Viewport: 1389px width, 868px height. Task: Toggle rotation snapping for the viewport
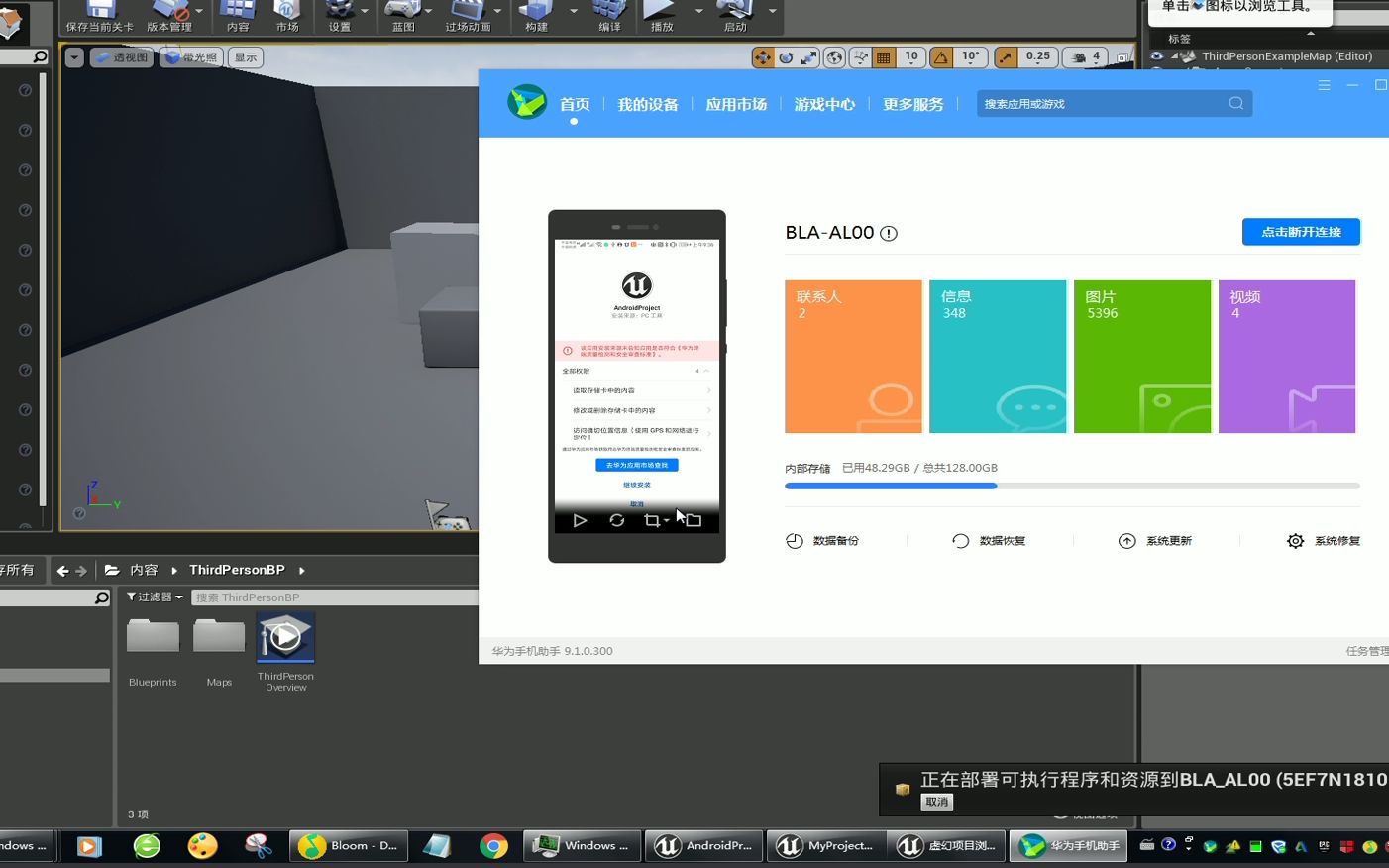(x=940, y=56)
